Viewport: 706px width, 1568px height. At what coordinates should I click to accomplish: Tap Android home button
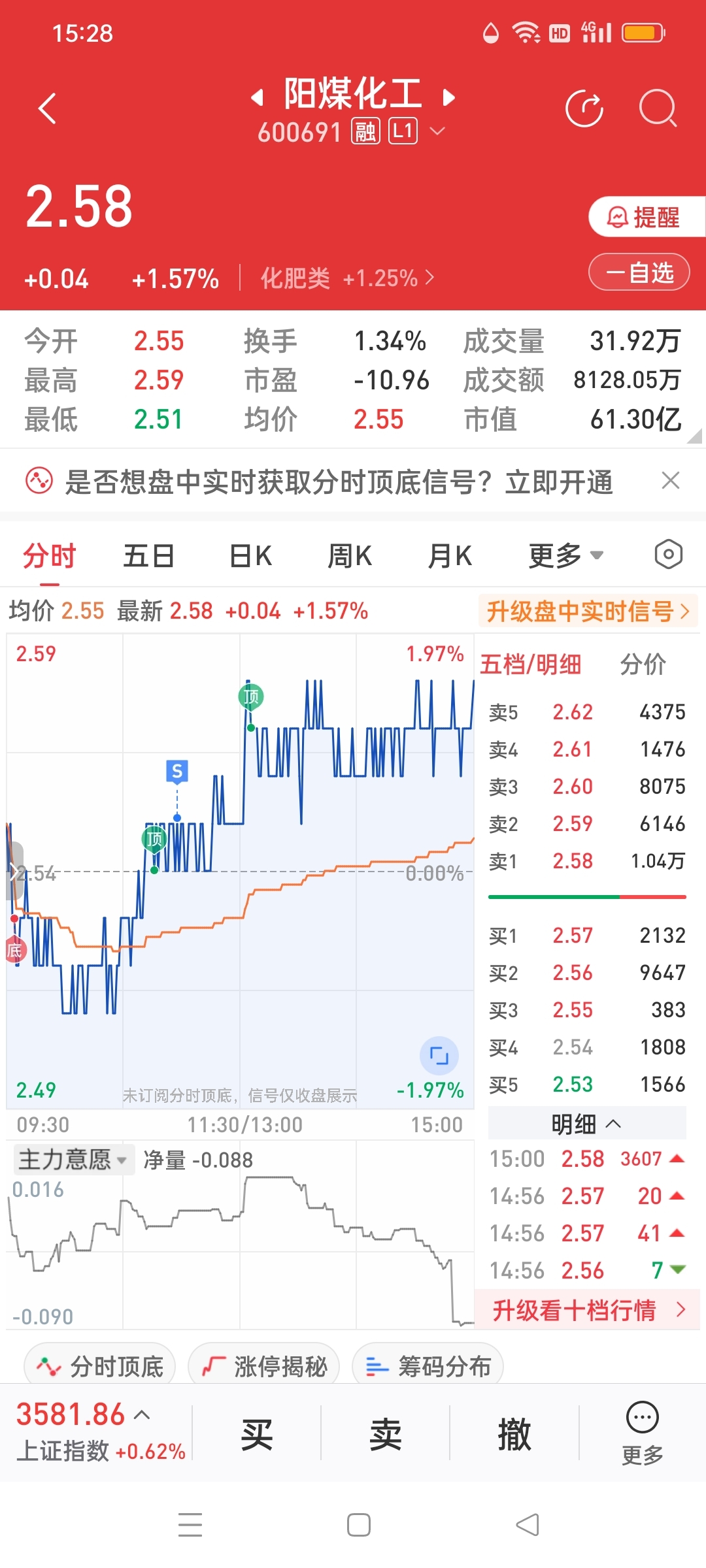(358, 1525)
